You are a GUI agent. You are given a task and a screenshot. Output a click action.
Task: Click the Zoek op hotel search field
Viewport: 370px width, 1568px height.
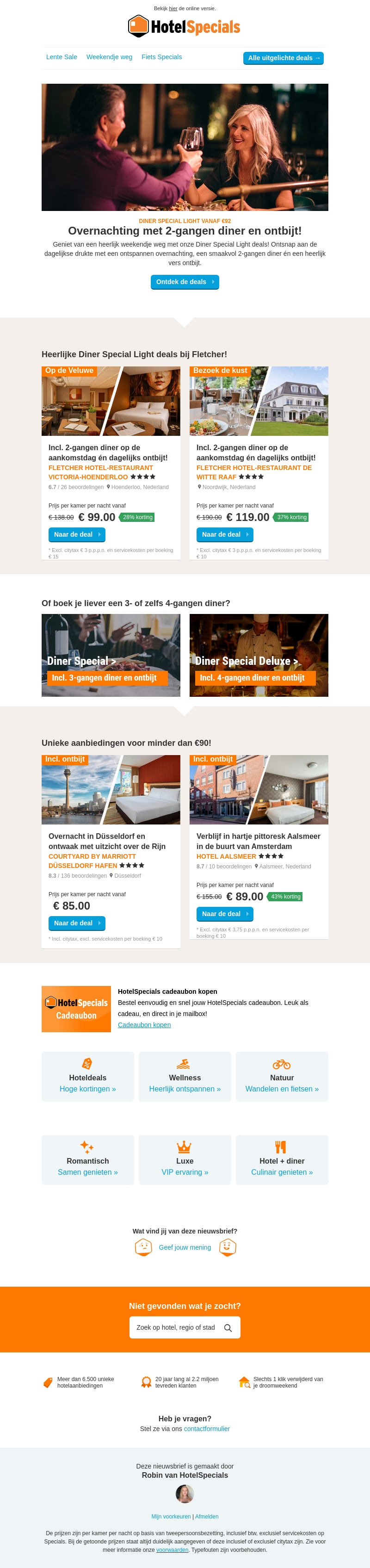[x=185, y=1327]
